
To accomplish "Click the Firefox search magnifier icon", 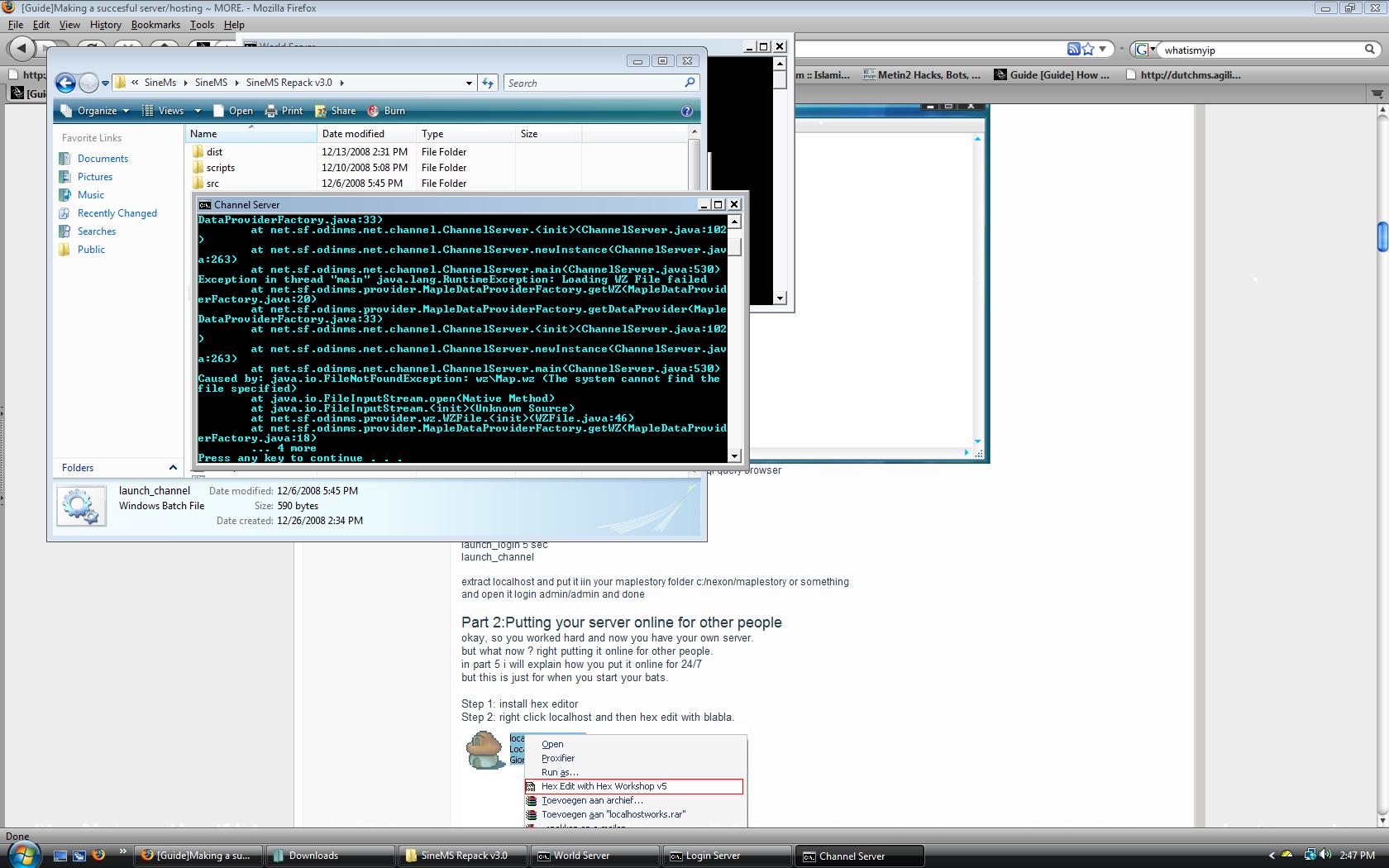I will (x=1370, y=50).
